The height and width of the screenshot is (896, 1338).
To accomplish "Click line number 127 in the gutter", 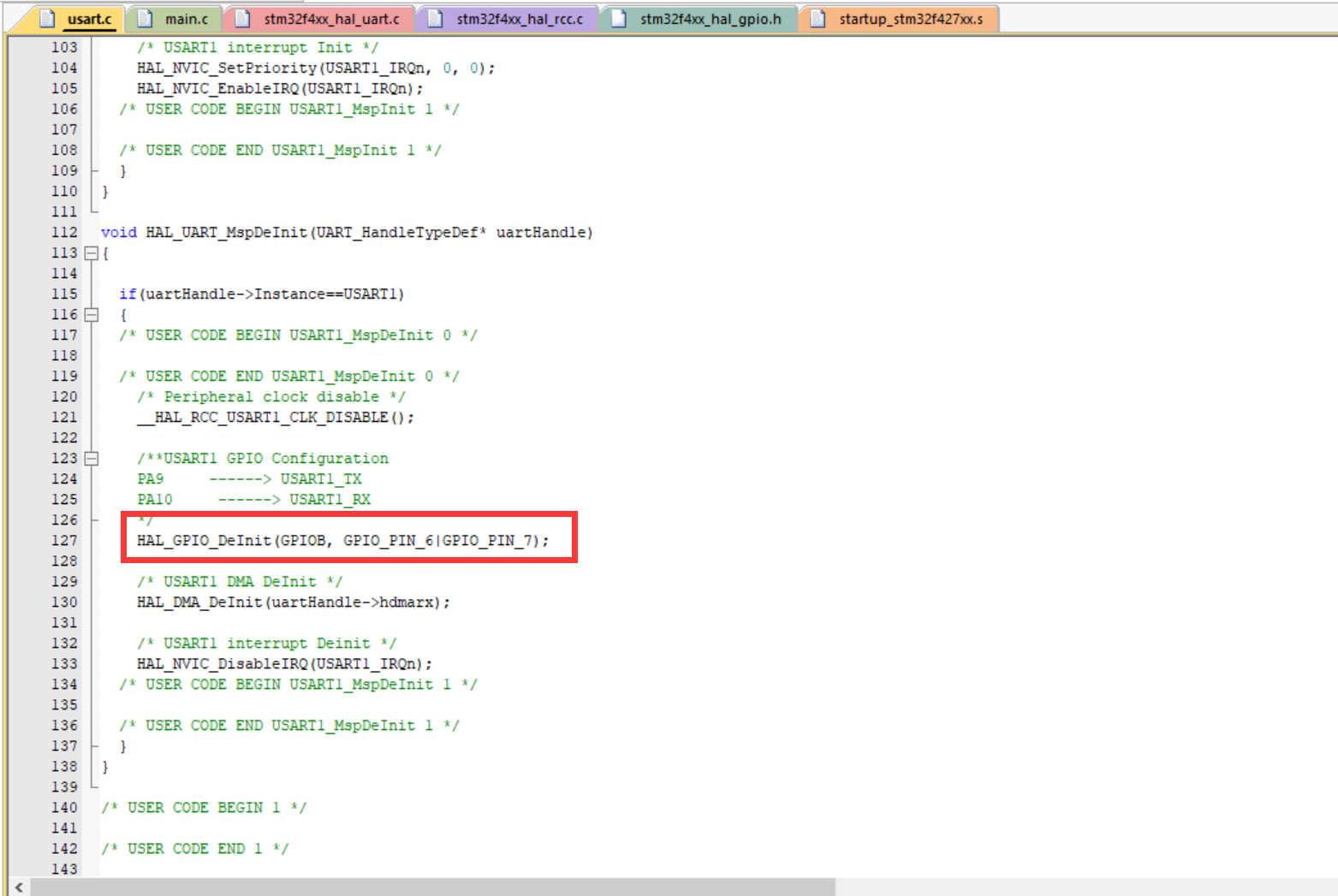I will [64, 540].
